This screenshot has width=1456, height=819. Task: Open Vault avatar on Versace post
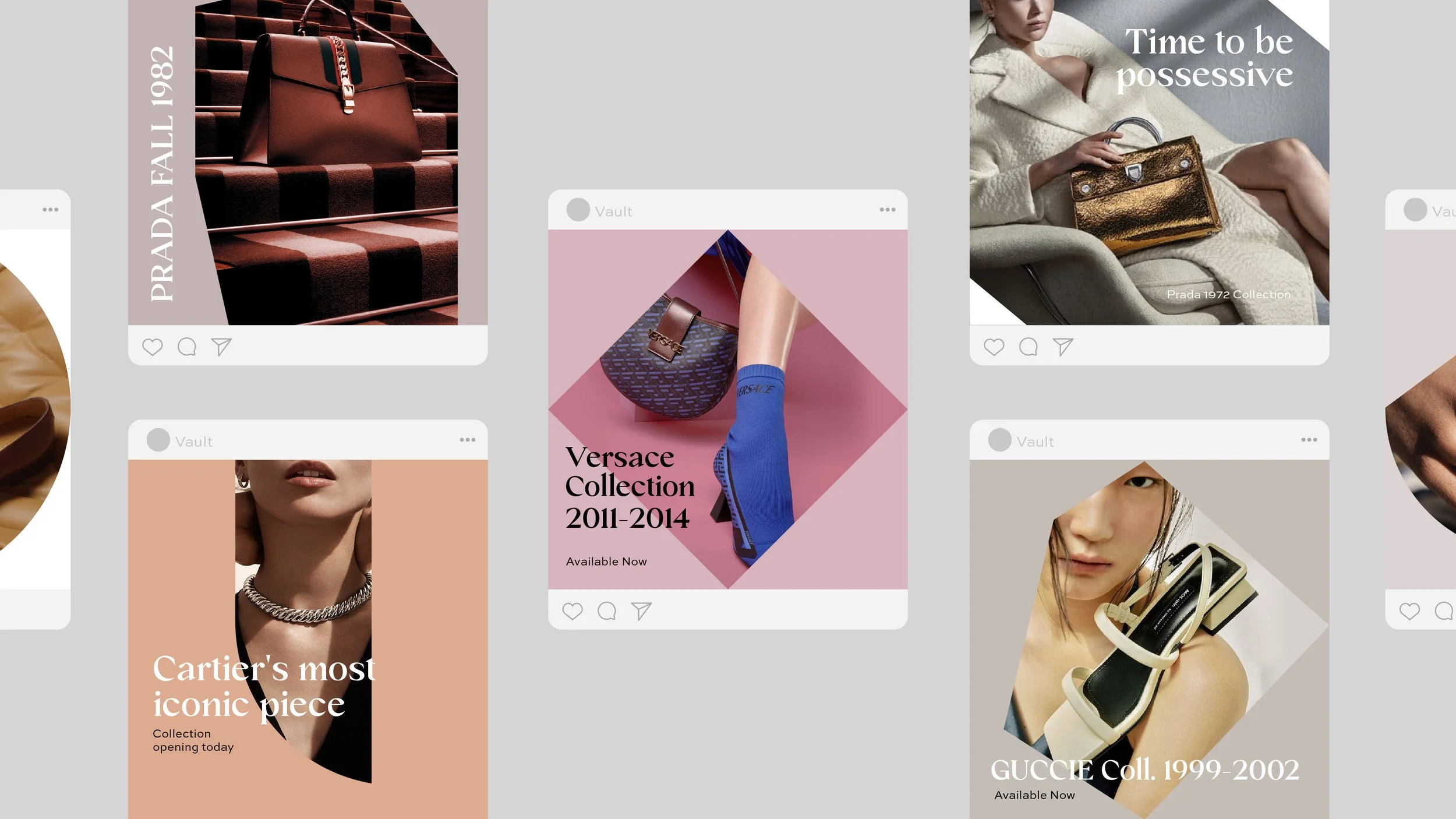(x=578, y=210)
